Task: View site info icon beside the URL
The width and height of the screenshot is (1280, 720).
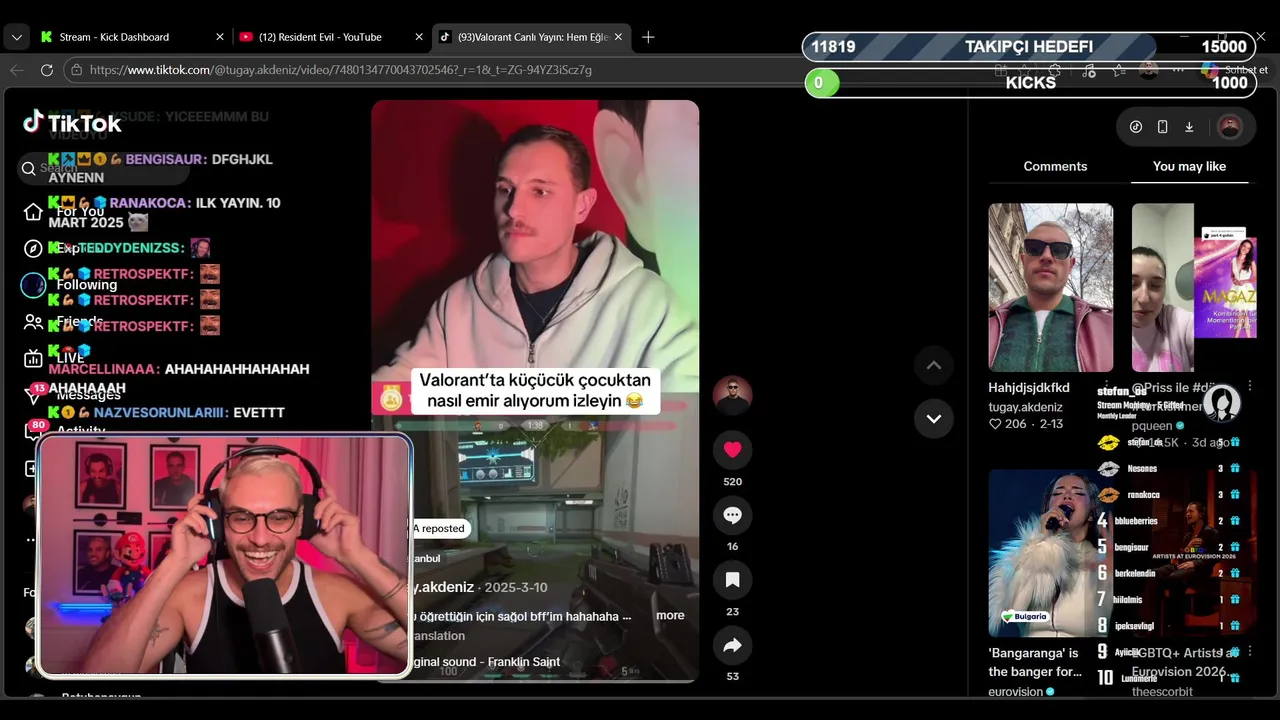Action: [76, 70]
